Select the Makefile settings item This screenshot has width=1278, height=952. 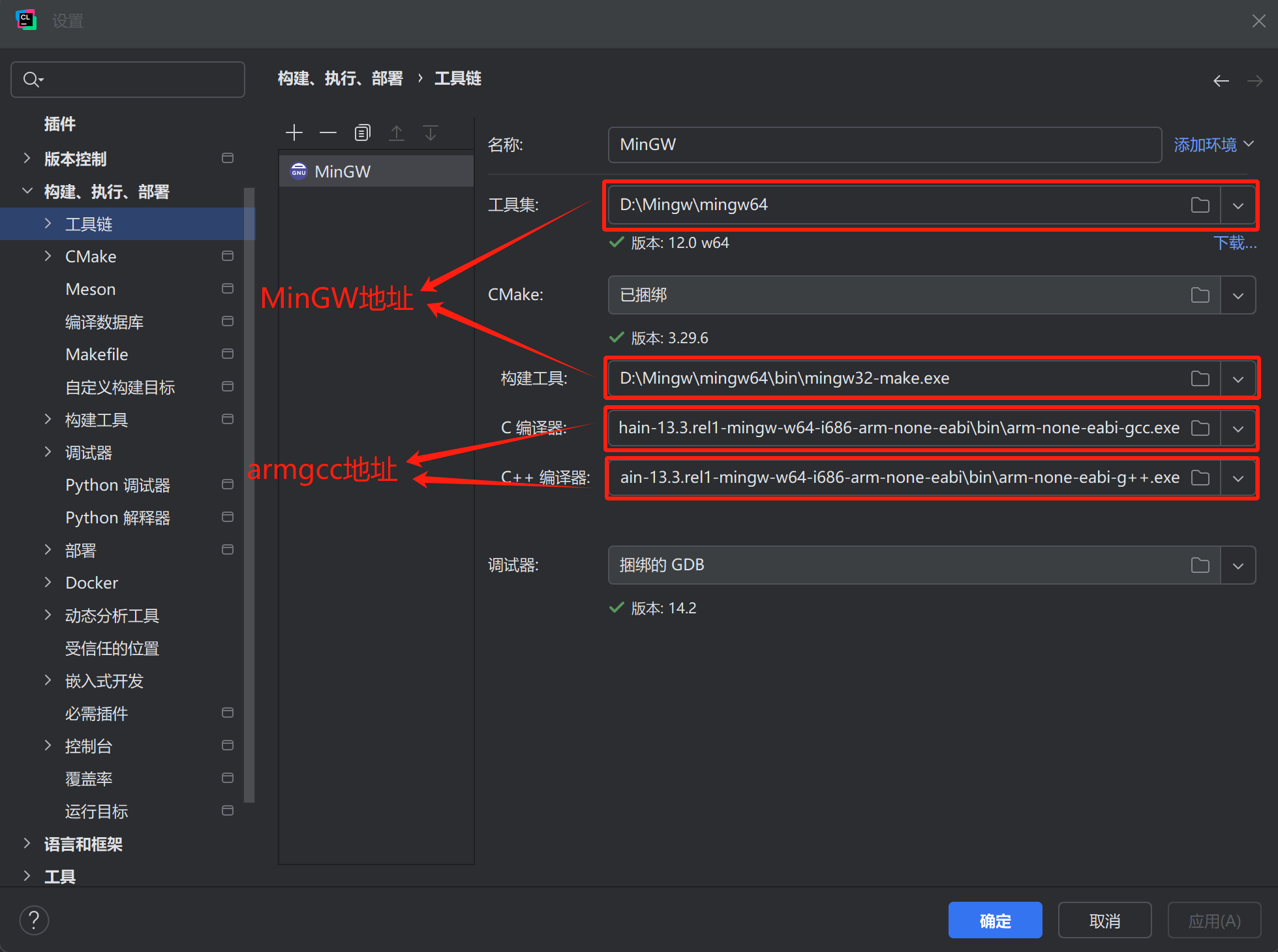click(97, 354)
